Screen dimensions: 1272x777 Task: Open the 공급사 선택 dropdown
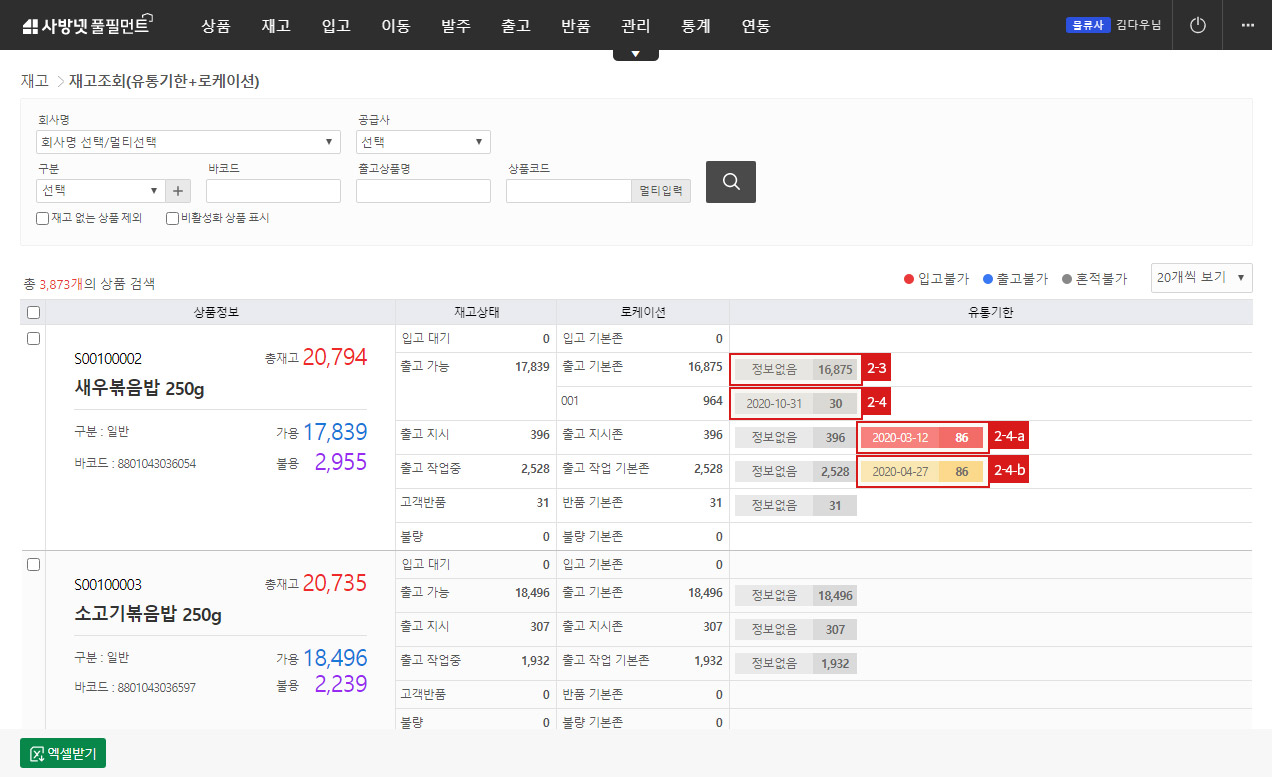pyautogui.click(x=422, y=141)
